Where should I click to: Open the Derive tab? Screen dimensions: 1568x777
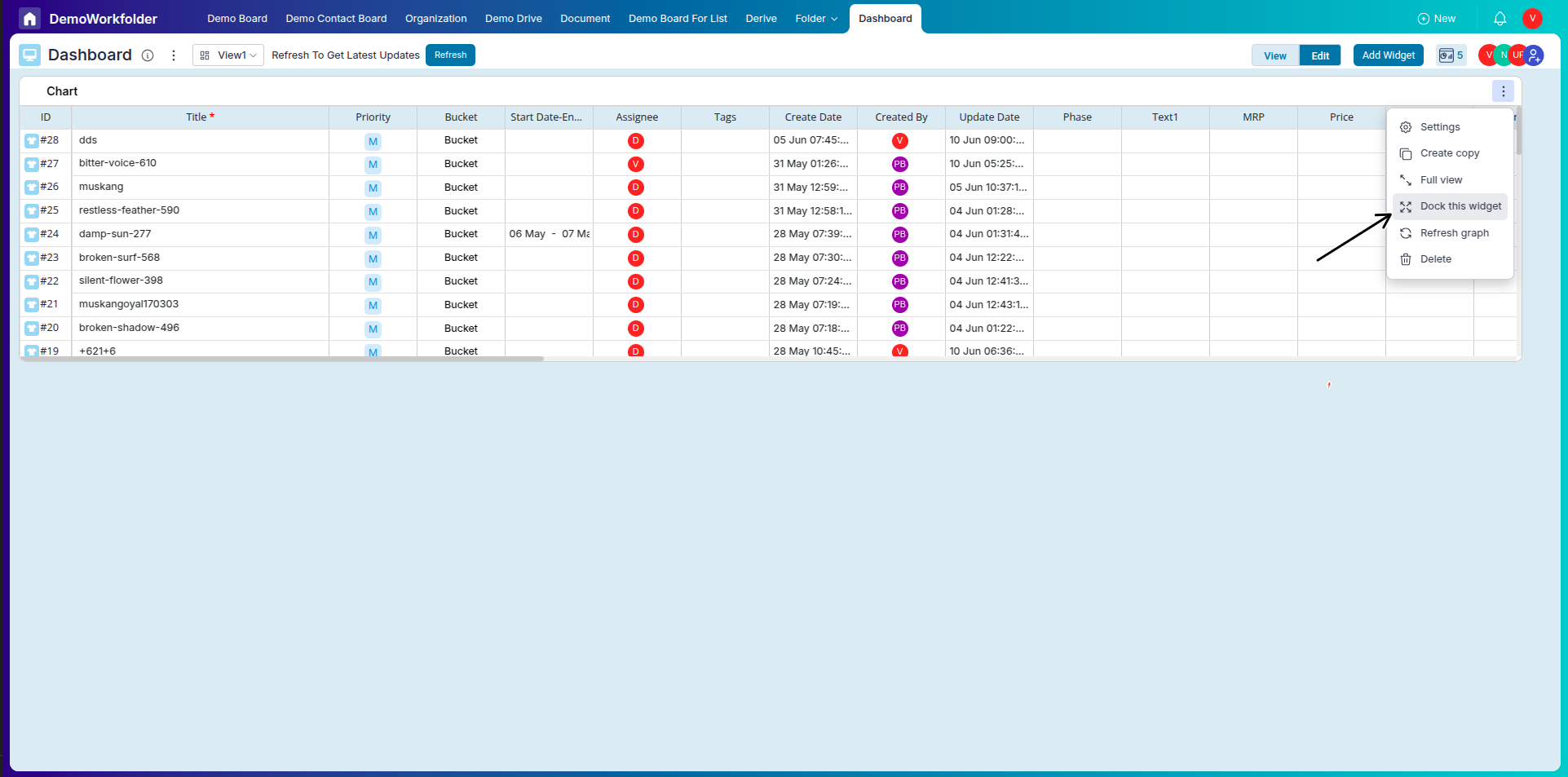point(761,18)
